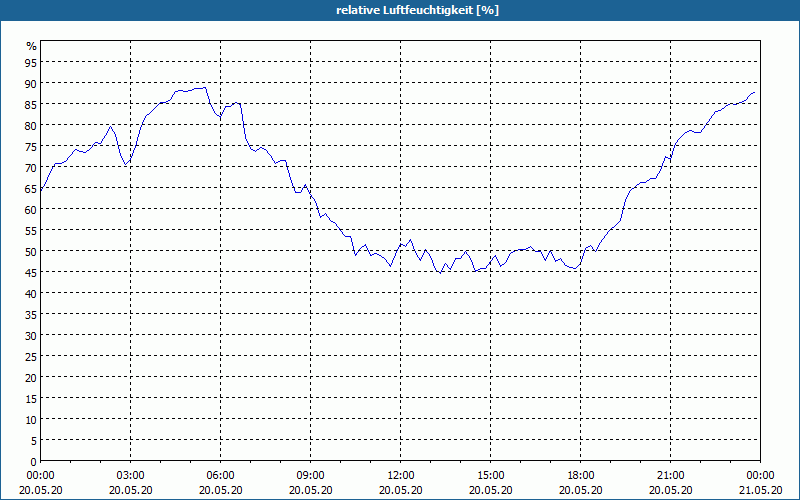Viewport: 800px width, 500px height.
Task: Click the y-axis label 35
Action: (31, 315)
